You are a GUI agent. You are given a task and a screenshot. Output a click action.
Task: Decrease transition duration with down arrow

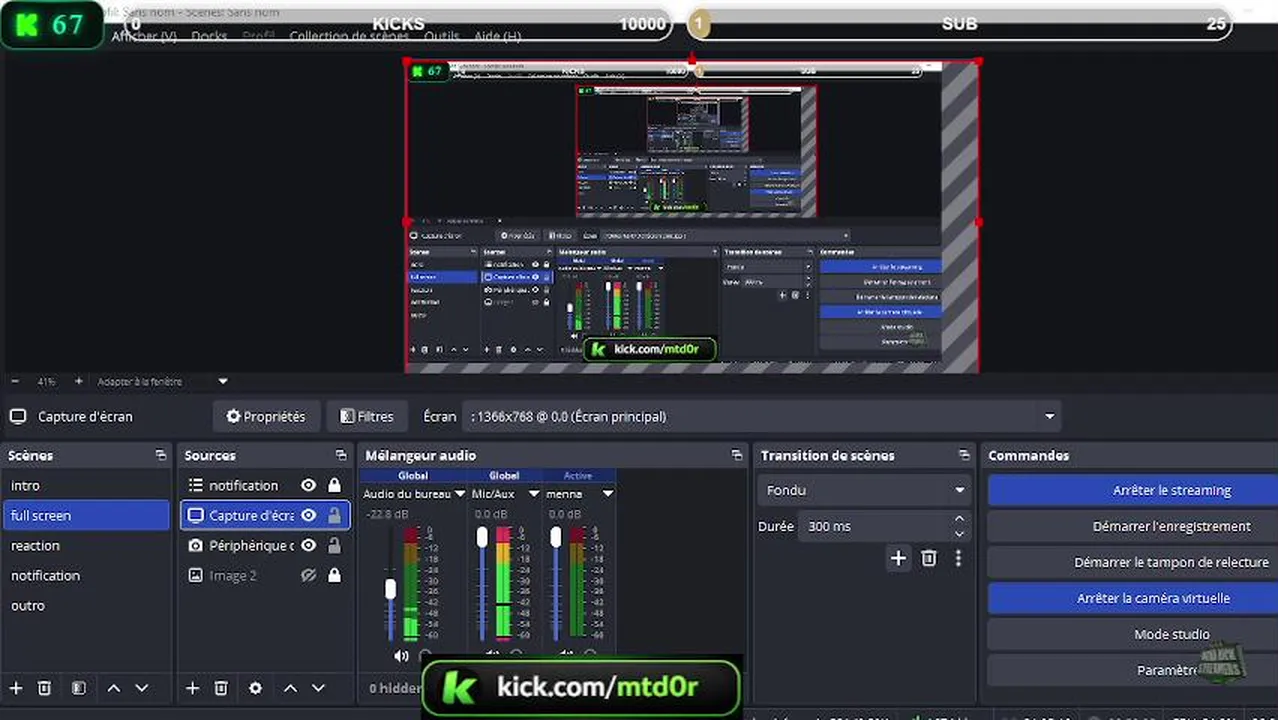960,533
